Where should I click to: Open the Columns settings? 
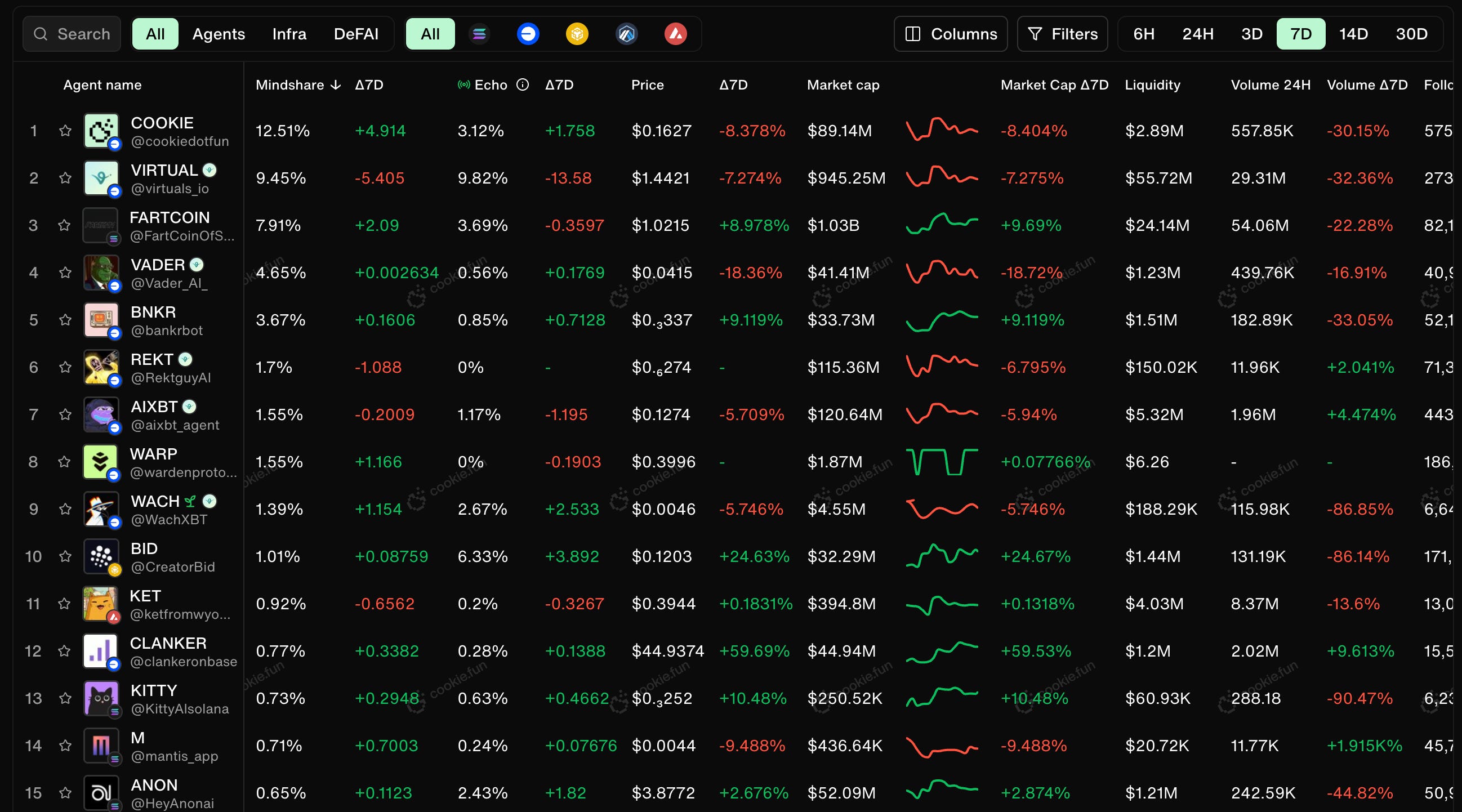point(951,34)
